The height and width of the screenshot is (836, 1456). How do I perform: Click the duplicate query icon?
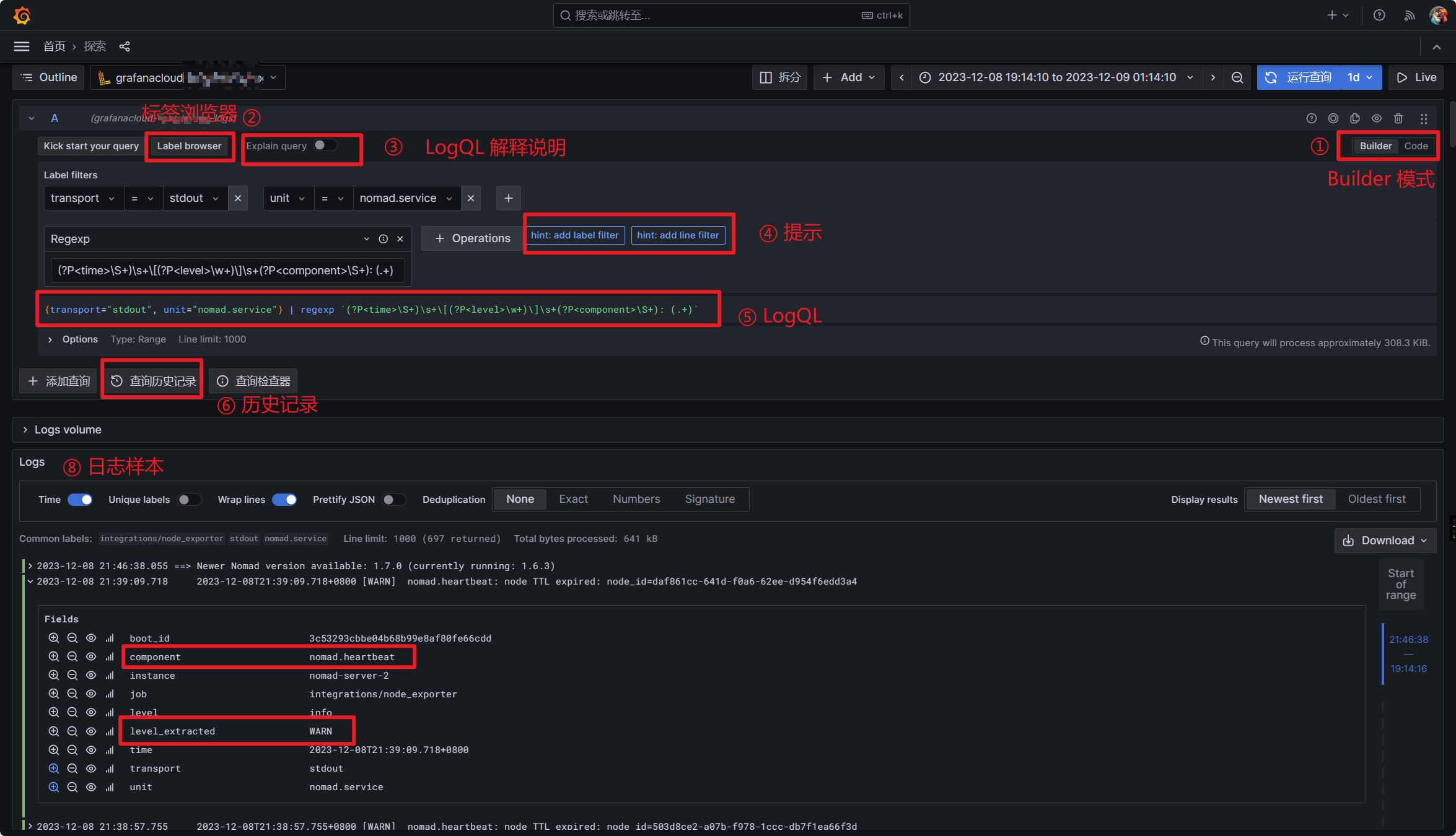pyautogui.click(x=1355, y=118)
